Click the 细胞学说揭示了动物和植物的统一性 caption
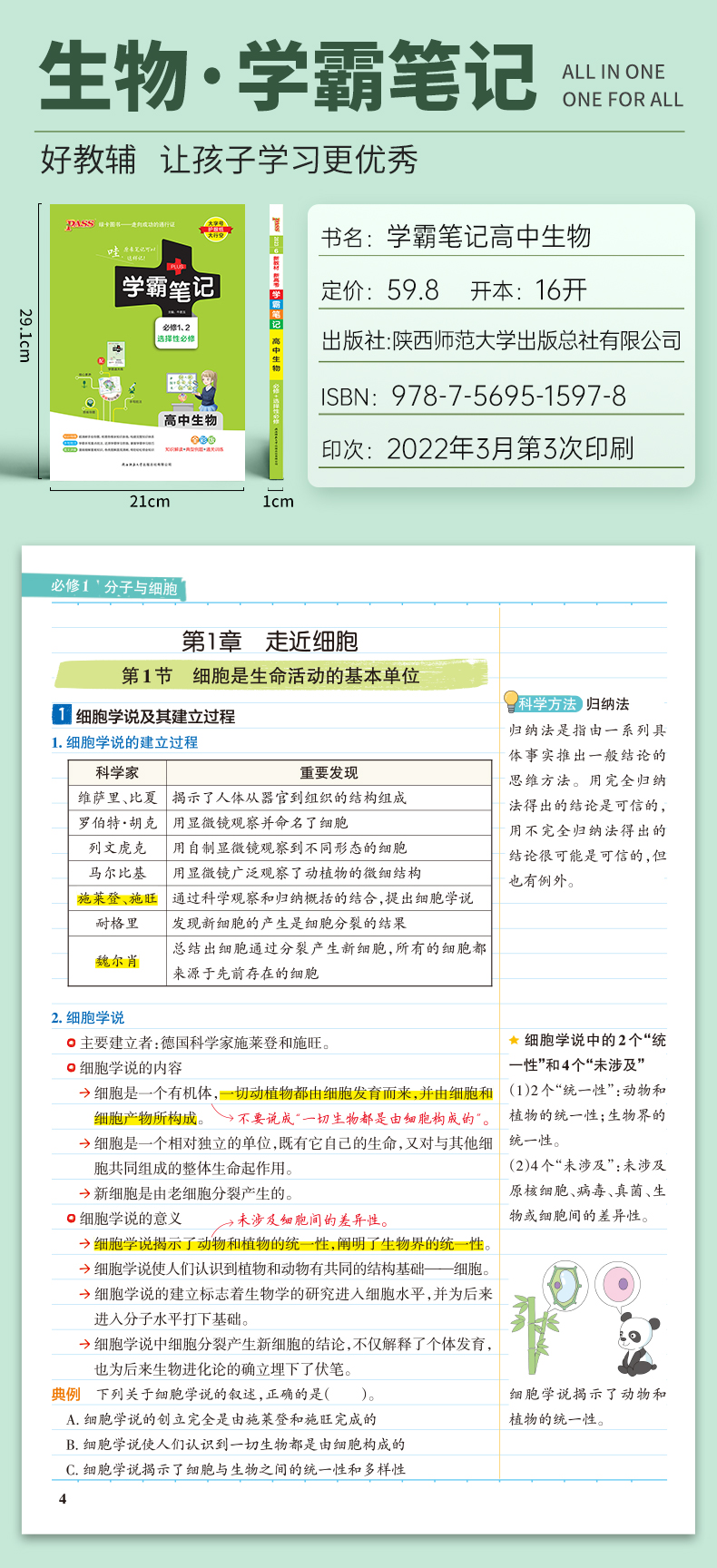717x1568 pixels. pyautogui.click(x=587, y=1406)
